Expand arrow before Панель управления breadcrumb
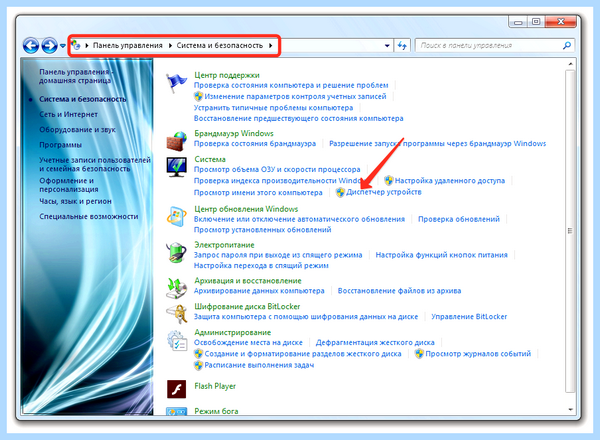Image resolution: width=600 pixels, height=440 pixels. [87, 46]
